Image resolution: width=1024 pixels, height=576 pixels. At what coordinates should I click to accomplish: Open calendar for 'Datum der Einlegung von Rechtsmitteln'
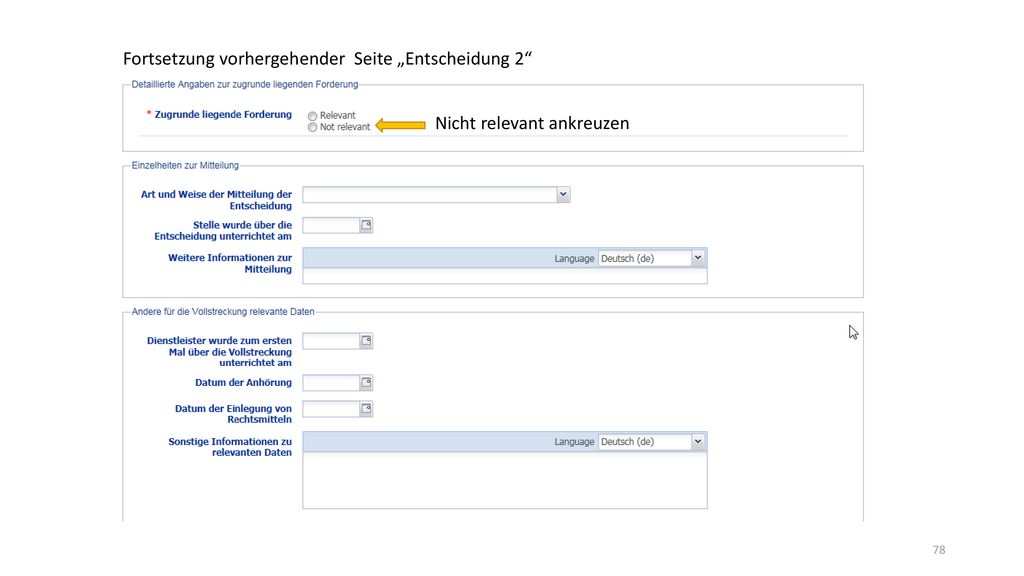point(366,409)
